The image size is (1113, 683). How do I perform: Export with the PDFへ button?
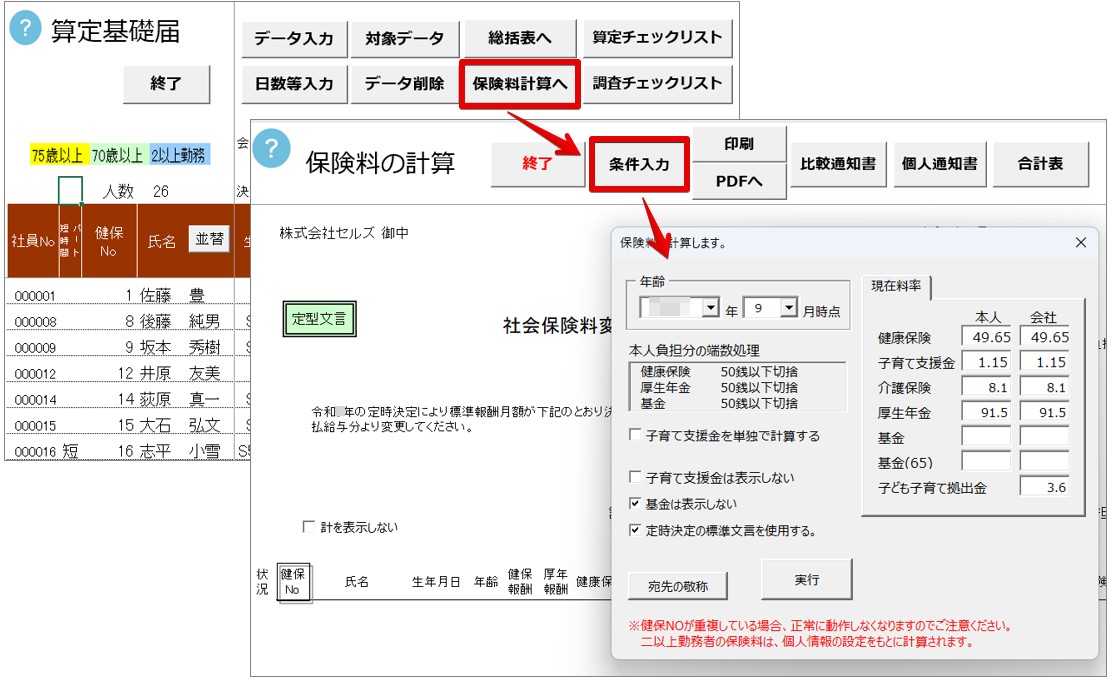(739, 182)
